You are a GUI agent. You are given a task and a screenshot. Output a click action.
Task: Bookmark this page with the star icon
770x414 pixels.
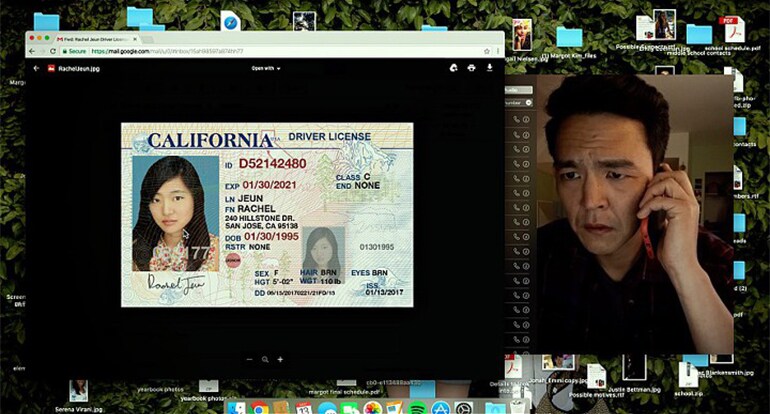[x=487, y=51]
